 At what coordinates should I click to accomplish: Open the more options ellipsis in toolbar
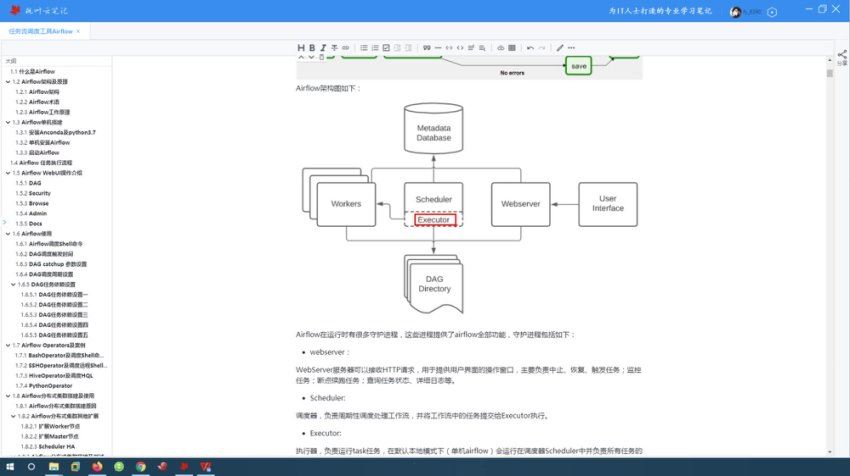(571, 48)
